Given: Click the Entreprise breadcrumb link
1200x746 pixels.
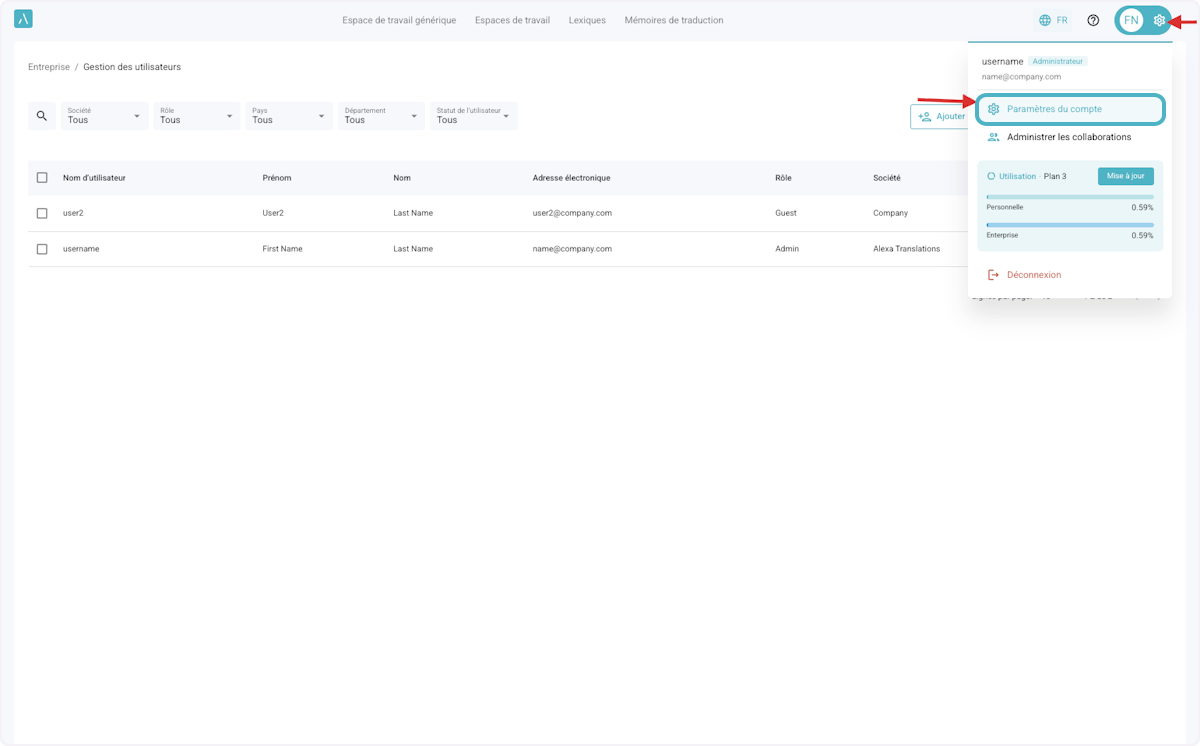Looking at the screenshot, I should point(49,67).
